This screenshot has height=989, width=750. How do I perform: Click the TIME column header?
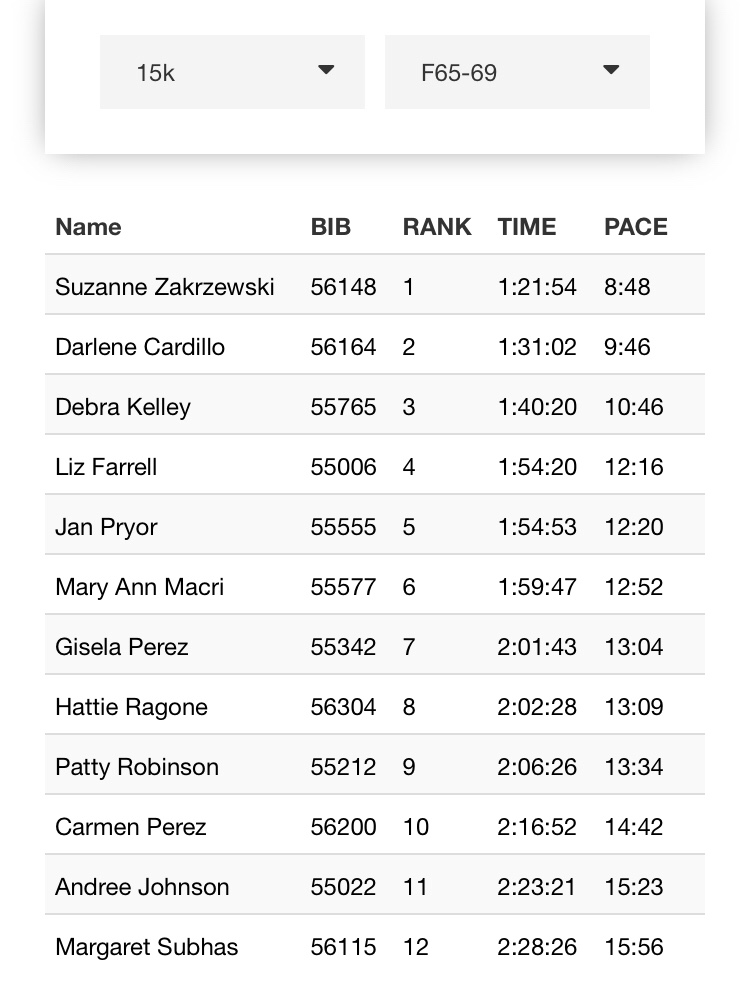(527, 227)
